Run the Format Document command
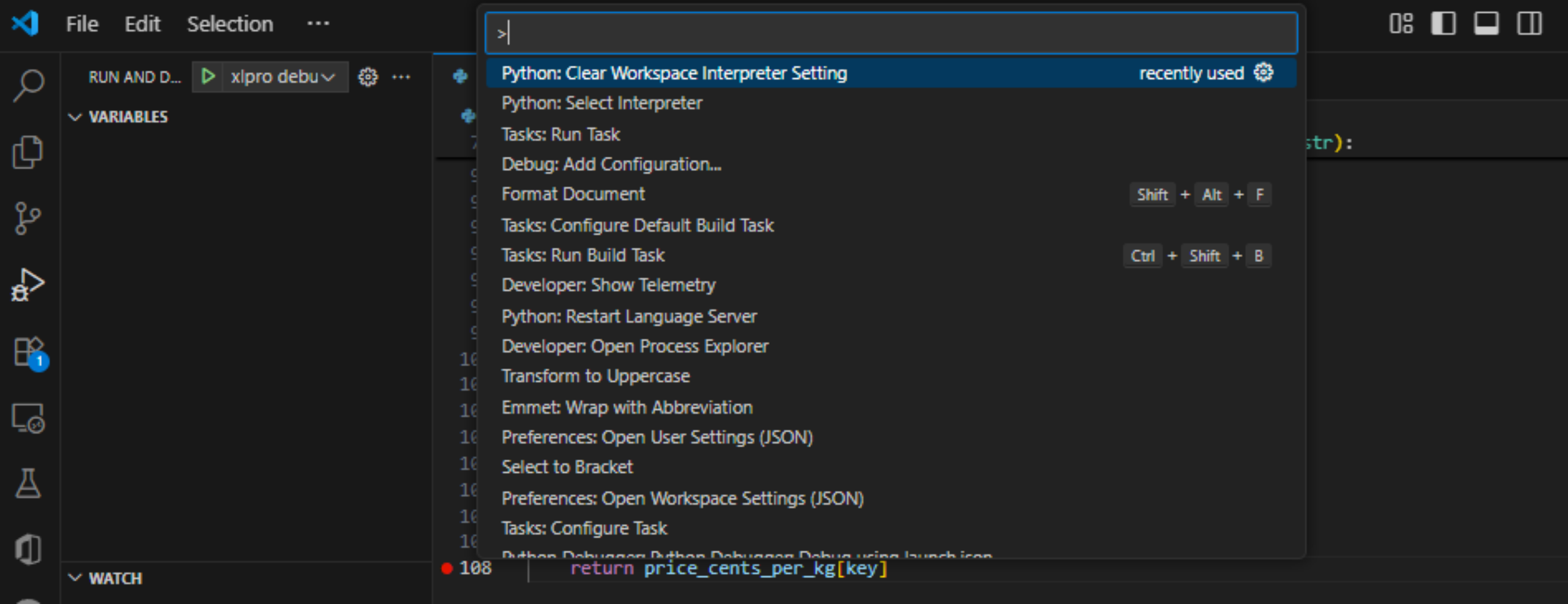Image resolution: width=1568 pixels, height=604 pixels. click(891, 194)
